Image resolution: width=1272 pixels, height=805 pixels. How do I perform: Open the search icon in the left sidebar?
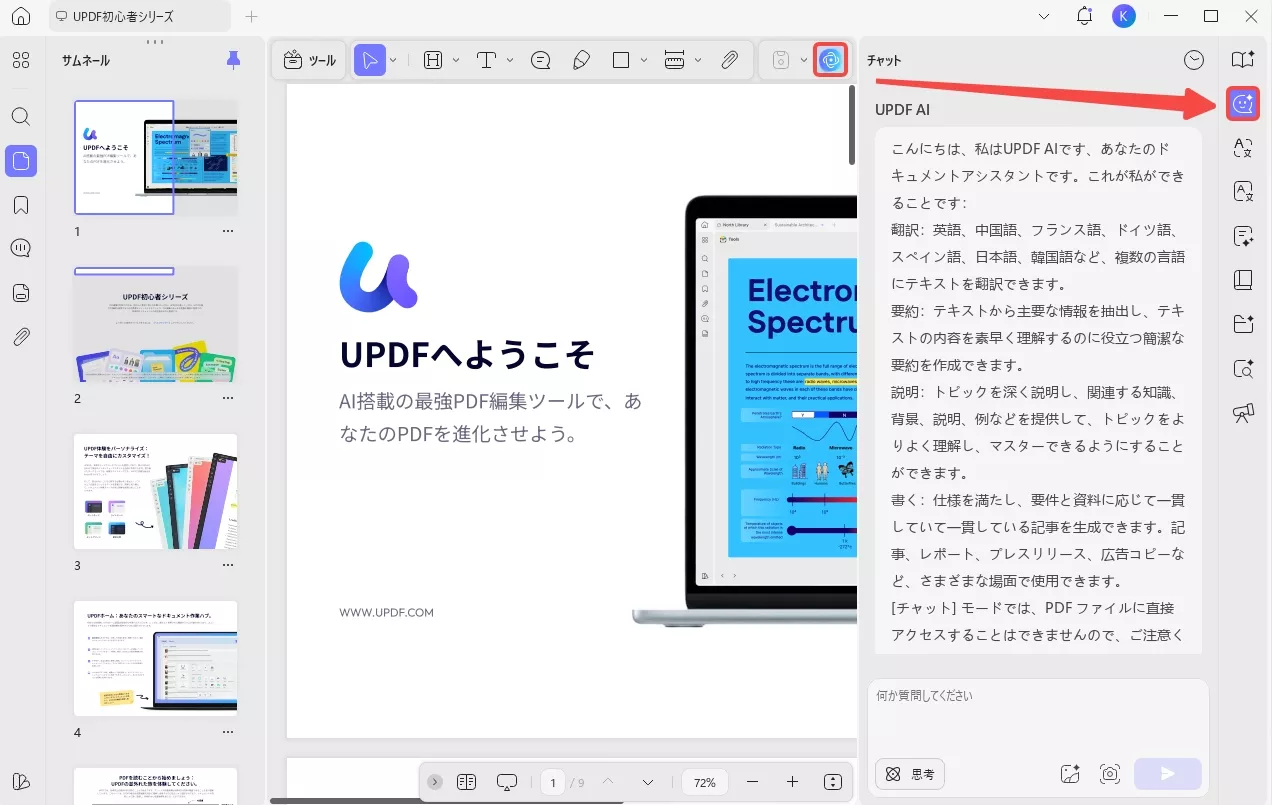(x=21, y=116)
